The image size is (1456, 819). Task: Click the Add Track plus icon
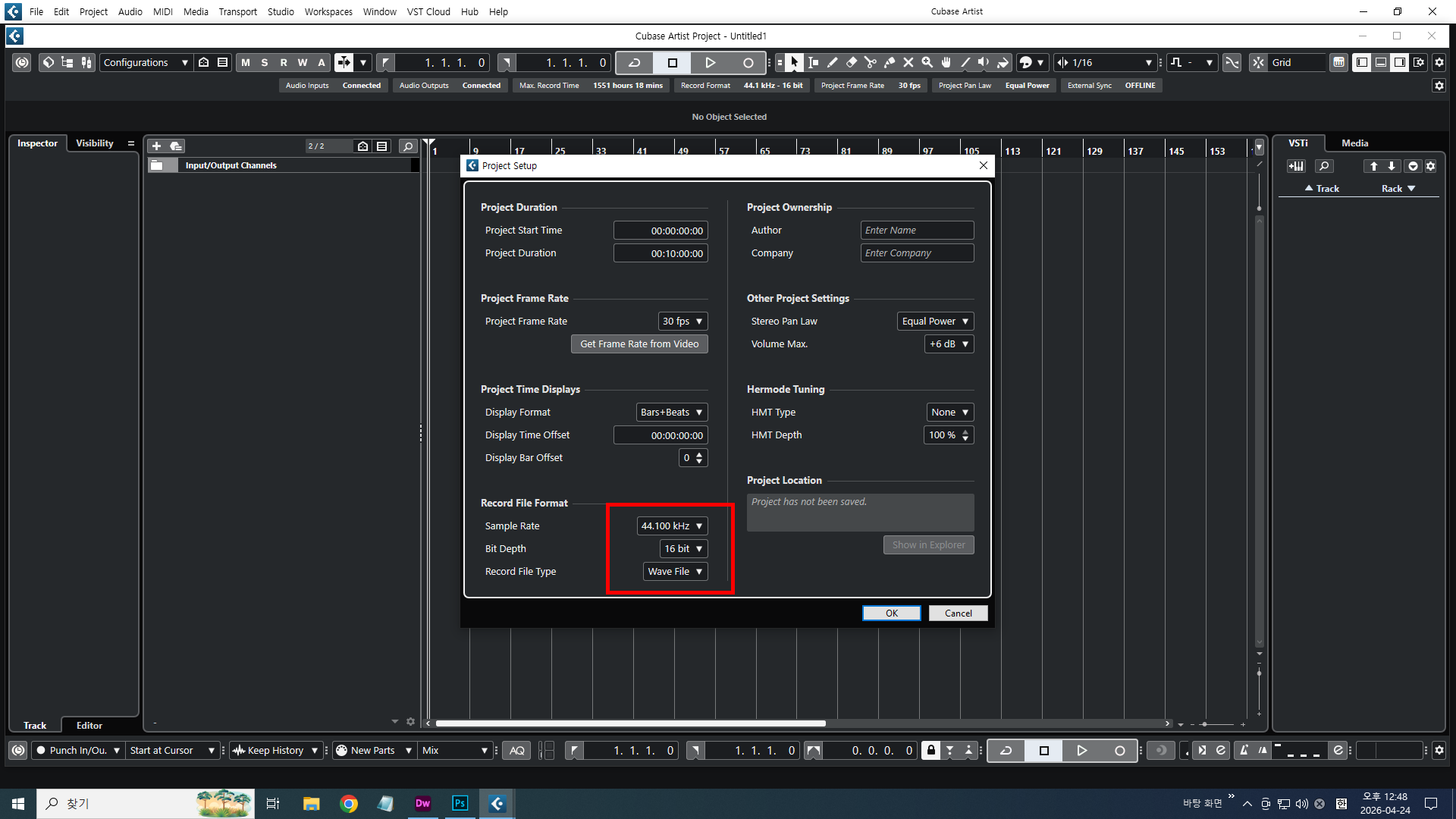pyautogui.click(x=157, y=146)
